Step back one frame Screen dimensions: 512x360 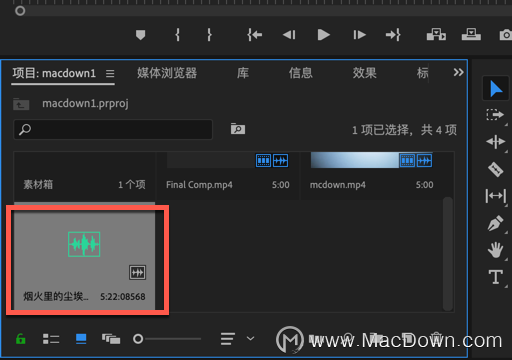pyautogui.click(x=289, y=35)
